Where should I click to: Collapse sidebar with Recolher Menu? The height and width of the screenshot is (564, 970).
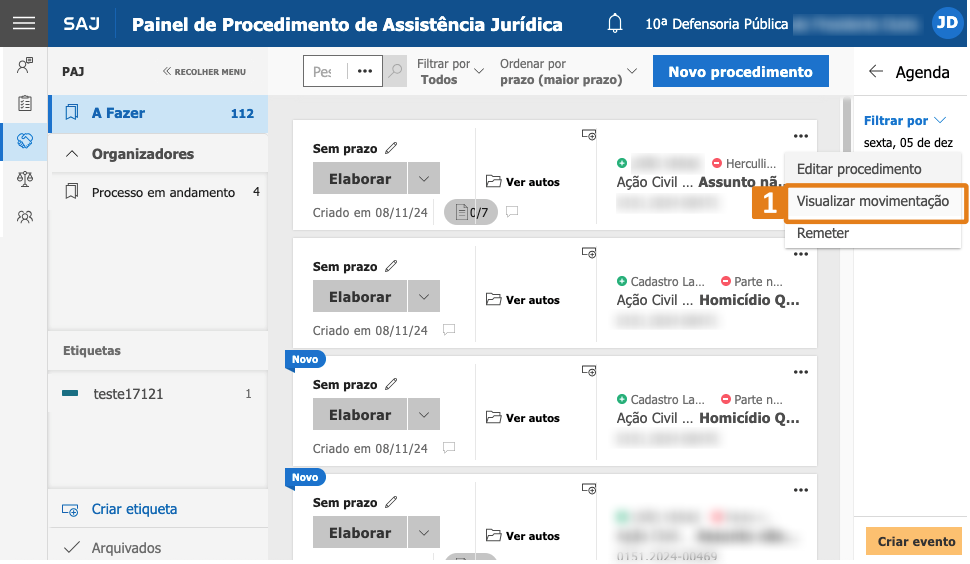point(204,72)
